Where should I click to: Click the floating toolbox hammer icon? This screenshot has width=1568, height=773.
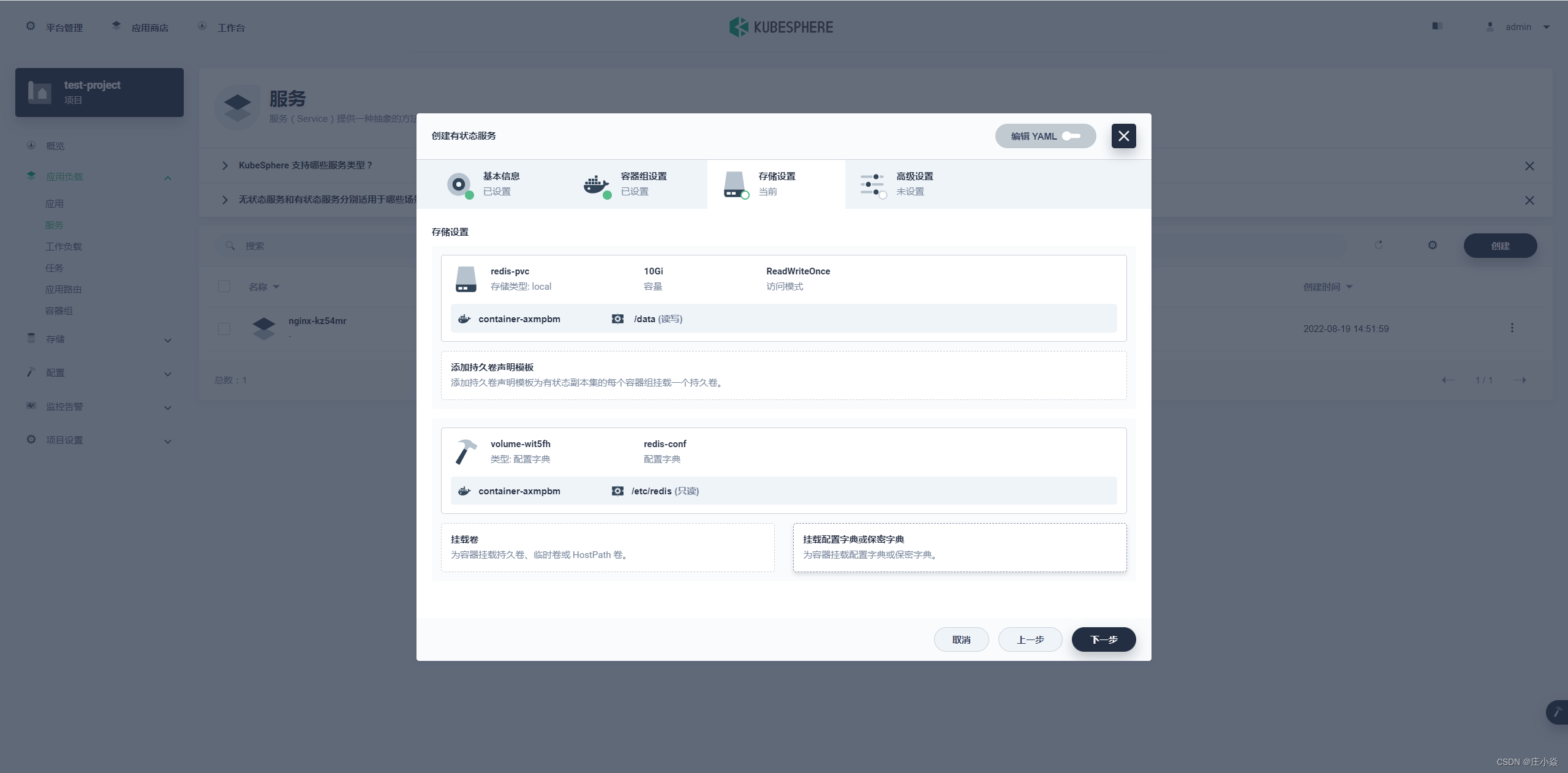tap(1557, 712)
